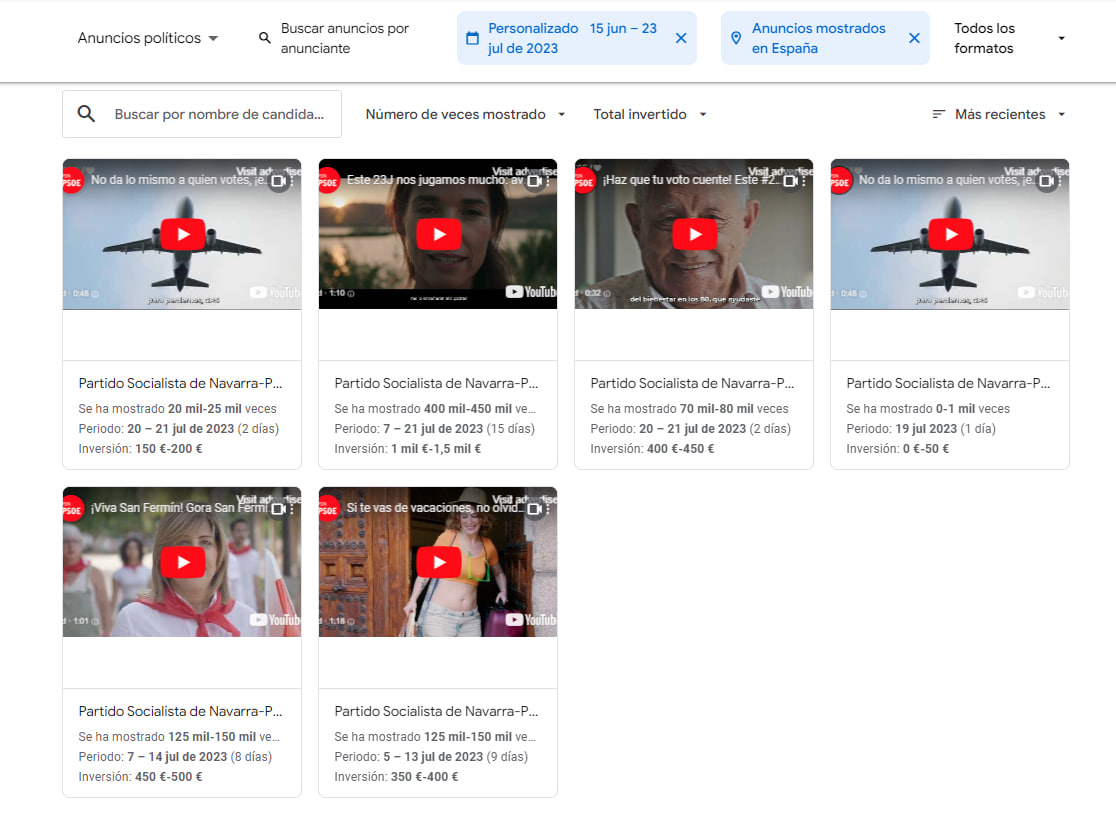
Task: Click 'Periodo: 5 – 13 jul de 2023 (9 días)'
Action: coord(431,757)
